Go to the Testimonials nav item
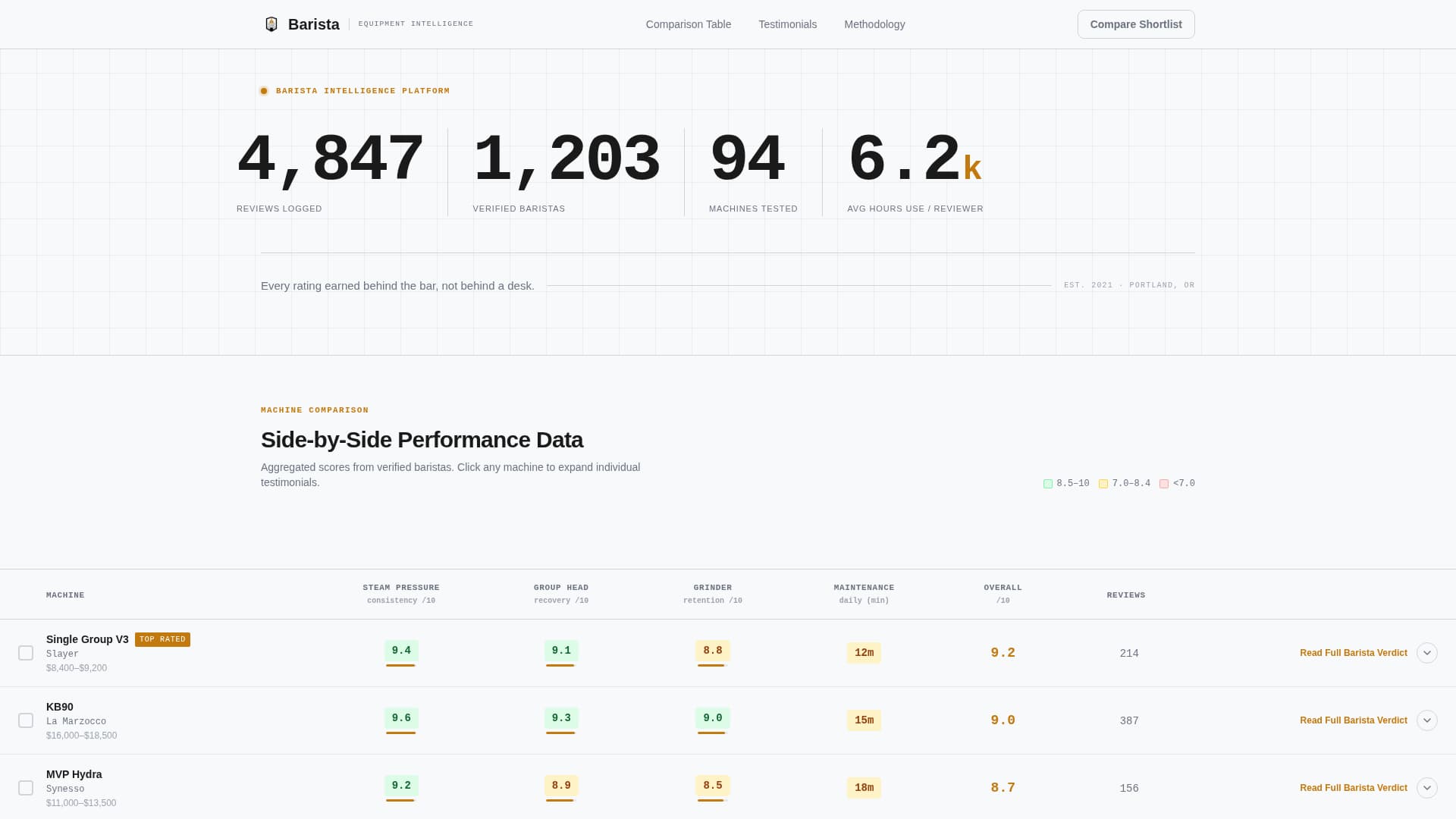 click(x=787, y=24)
